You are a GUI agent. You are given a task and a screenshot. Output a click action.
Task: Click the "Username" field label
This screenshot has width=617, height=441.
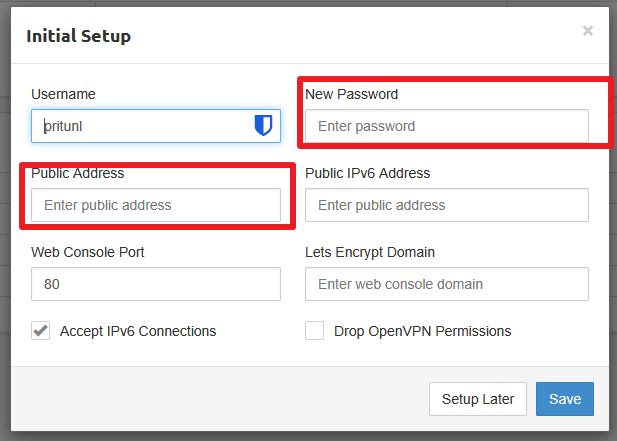pos(63,94)
